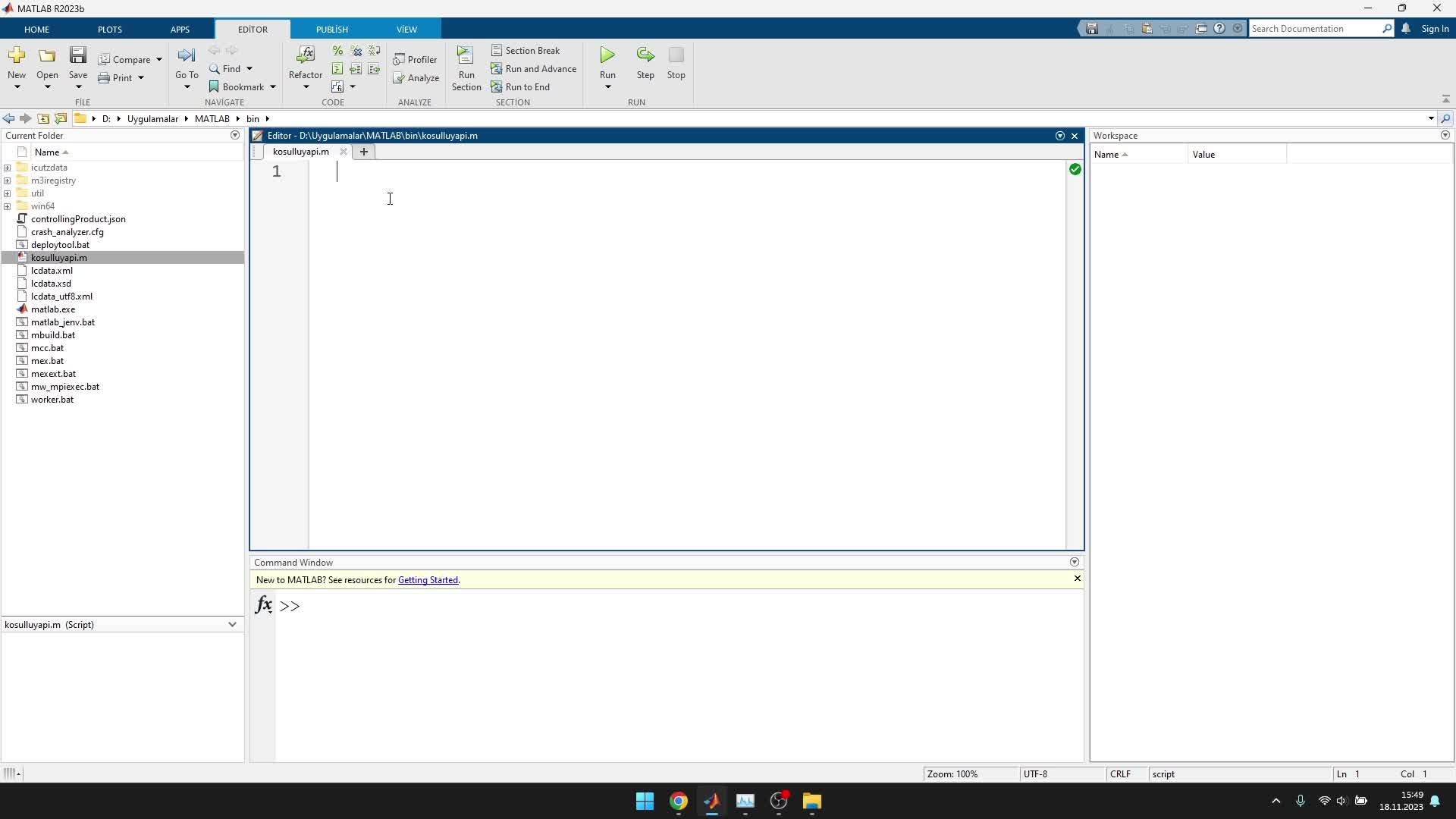Select lcdata.xml in Current Folder

click(x=52, y=271)
